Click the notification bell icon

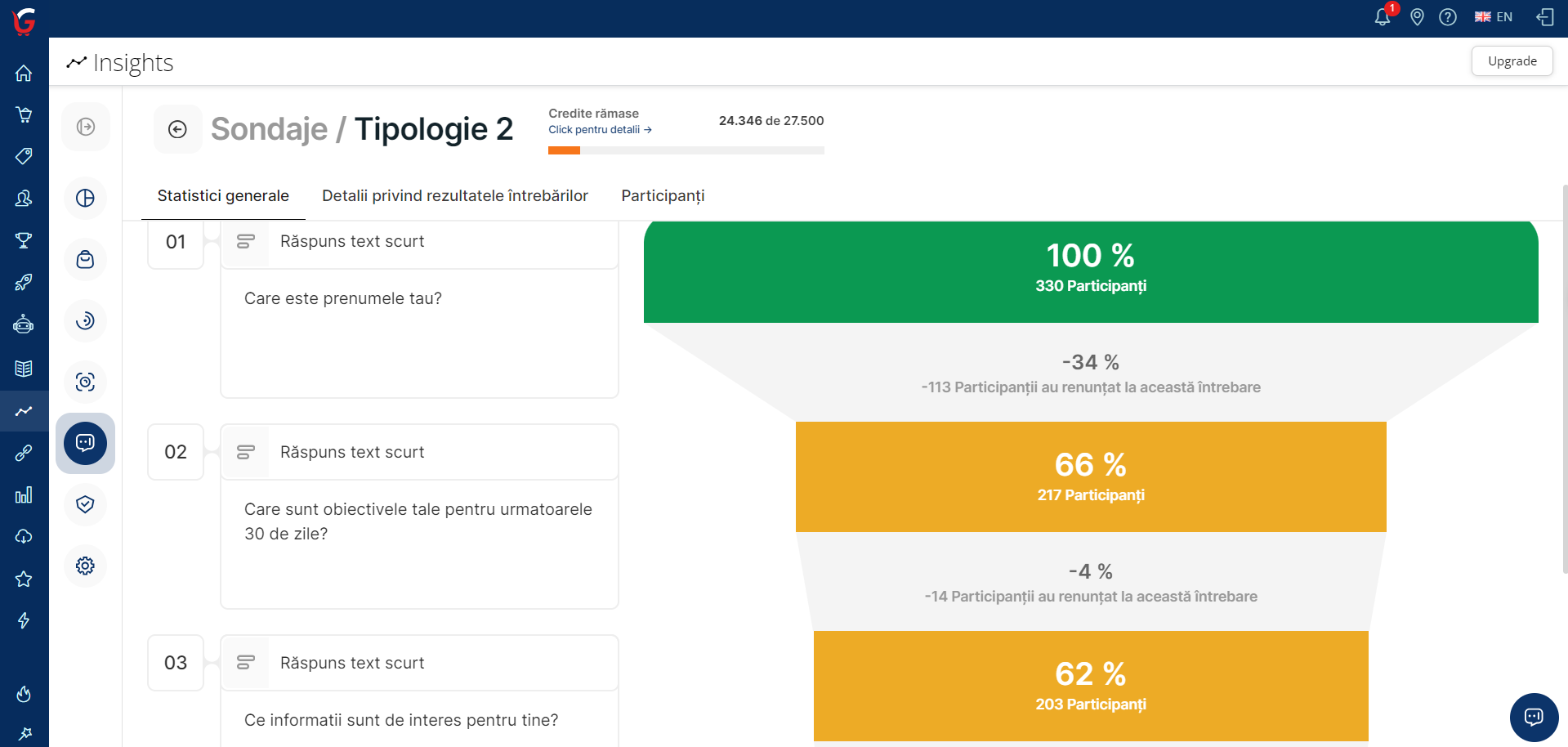[1382, 17]
